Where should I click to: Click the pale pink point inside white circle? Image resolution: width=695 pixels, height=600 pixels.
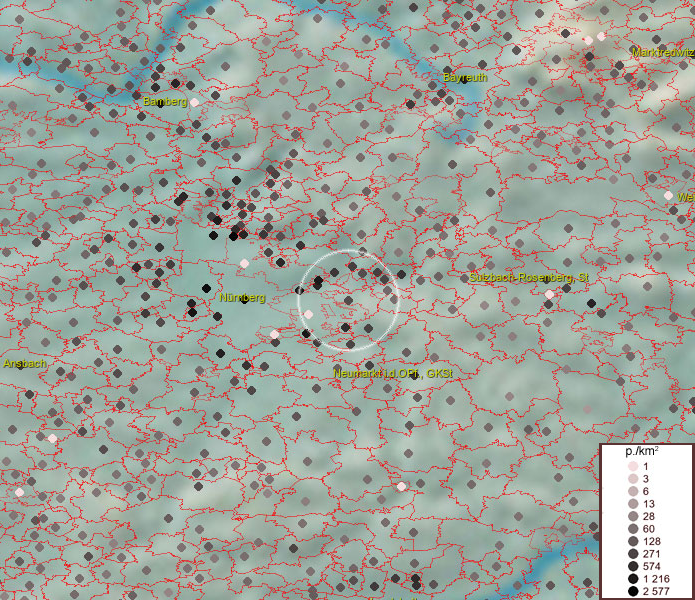pyautogui.click(x=309, y=314)
